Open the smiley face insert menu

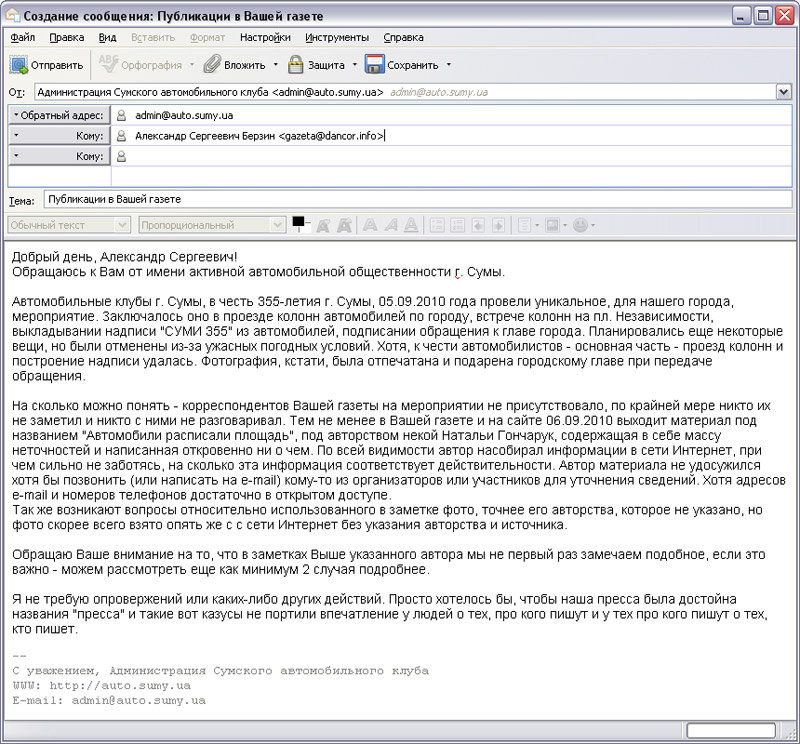(584, 225)
